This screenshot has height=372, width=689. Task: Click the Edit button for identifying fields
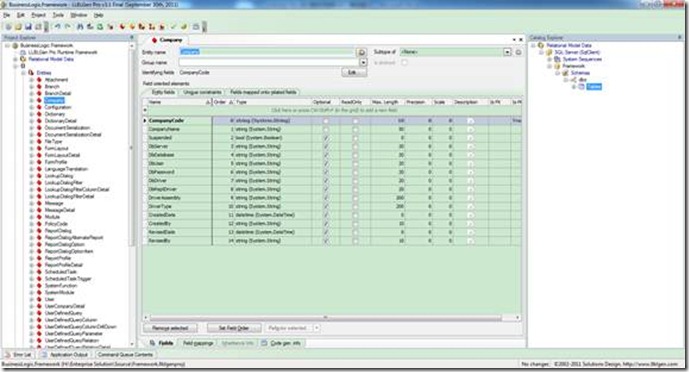click(353, 72)
